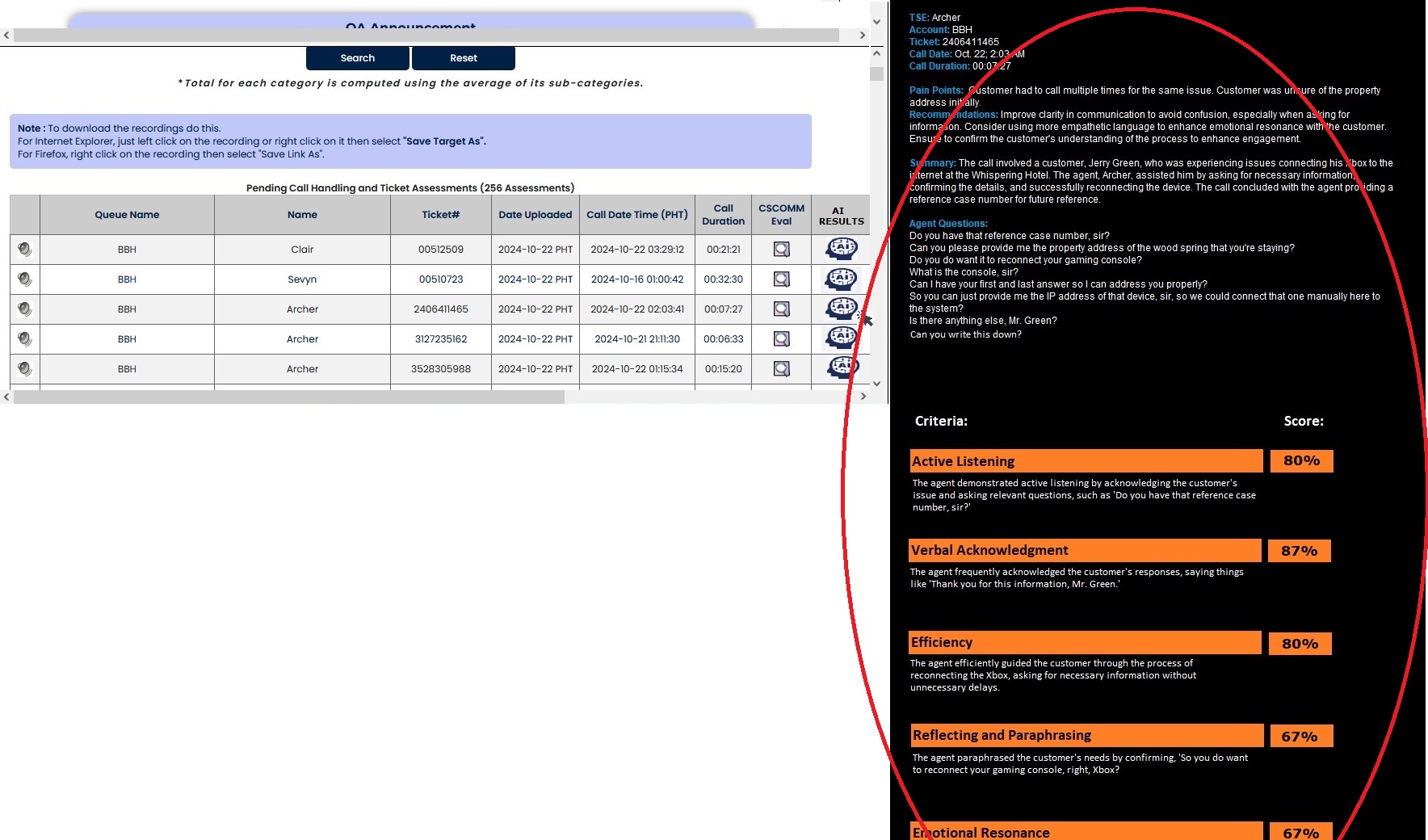Open CSCOMM Eval for ticket 2406411465

(781, 309)
